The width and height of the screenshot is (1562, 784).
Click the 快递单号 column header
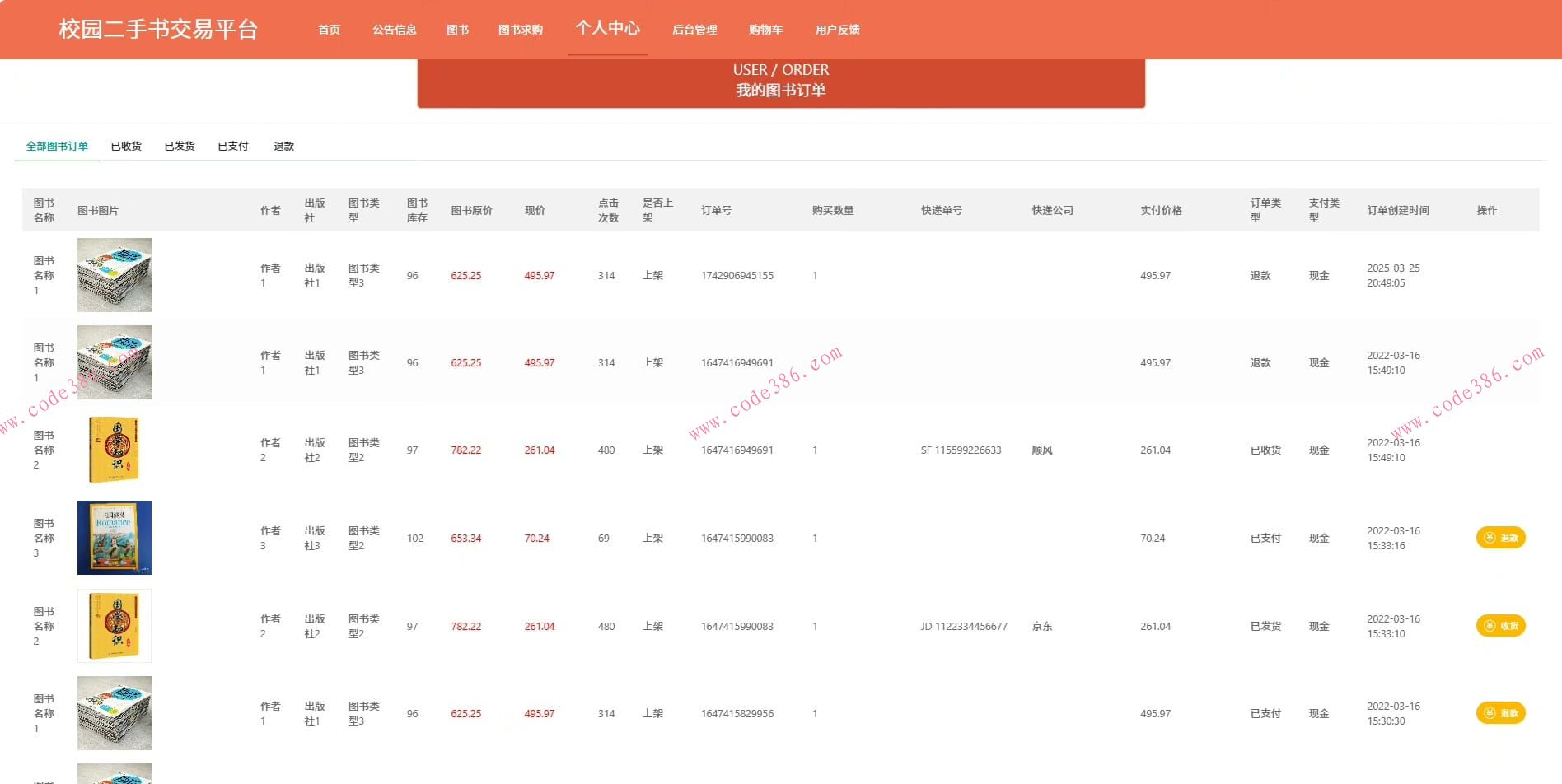click(942, 211)
